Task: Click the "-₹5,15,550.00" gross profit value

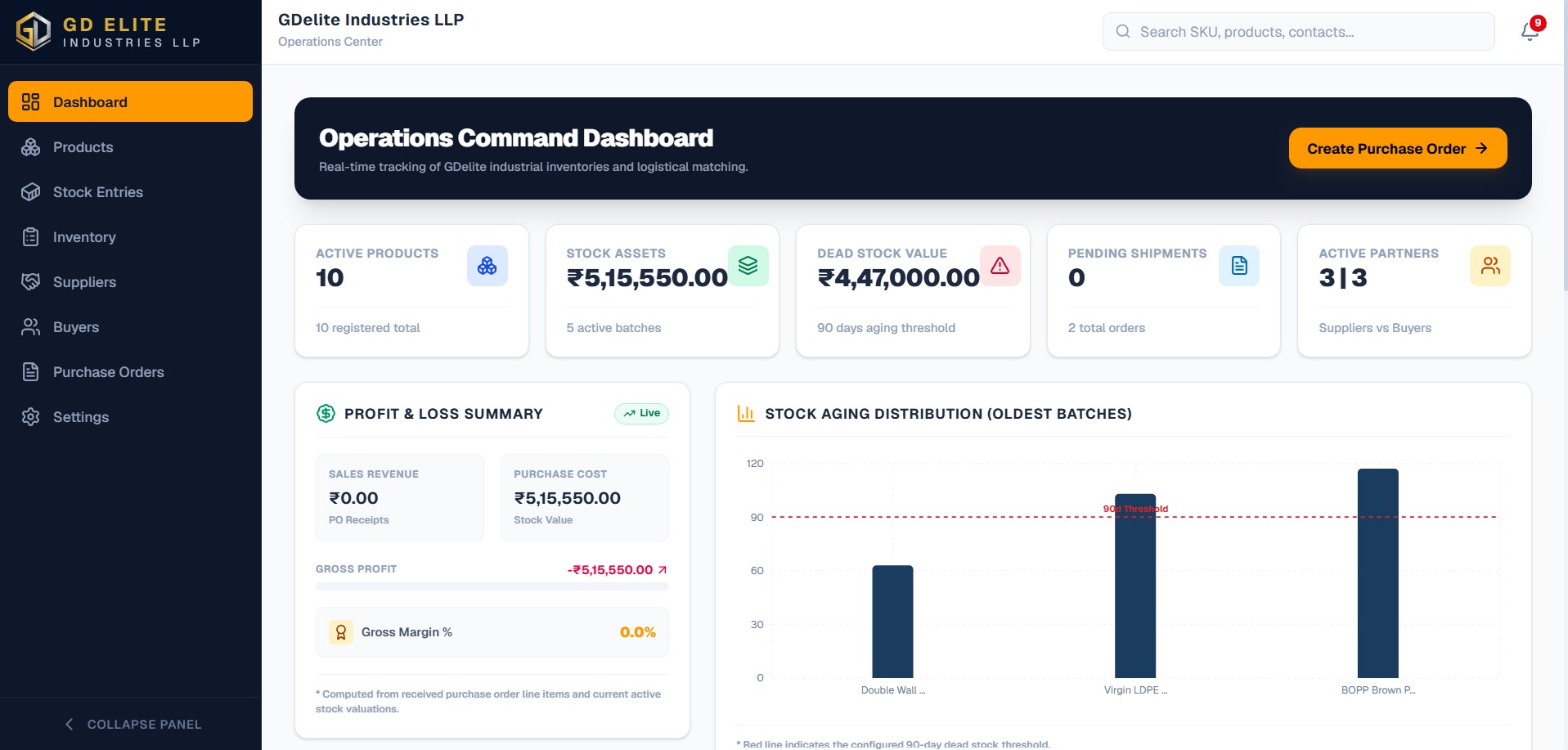Action: pos(610,570)
